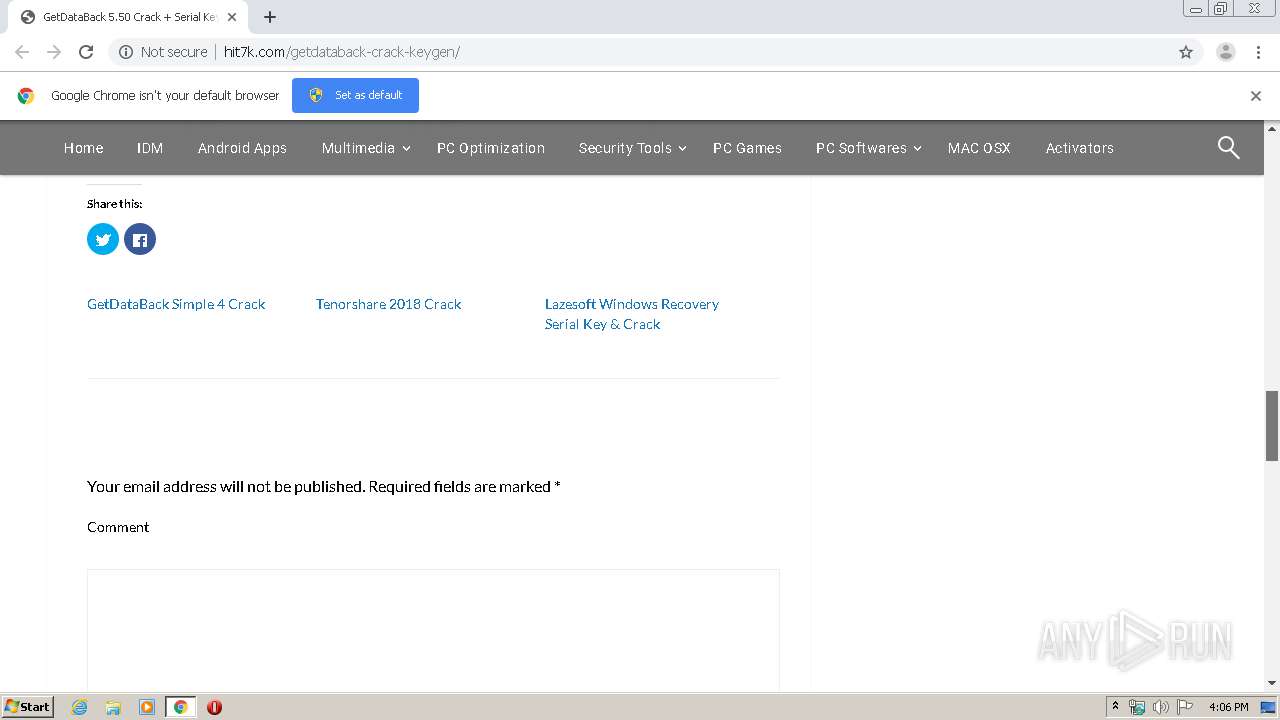1280x720 pixels.
Task: Open the PC Games menu item
Action: [747, 148]
